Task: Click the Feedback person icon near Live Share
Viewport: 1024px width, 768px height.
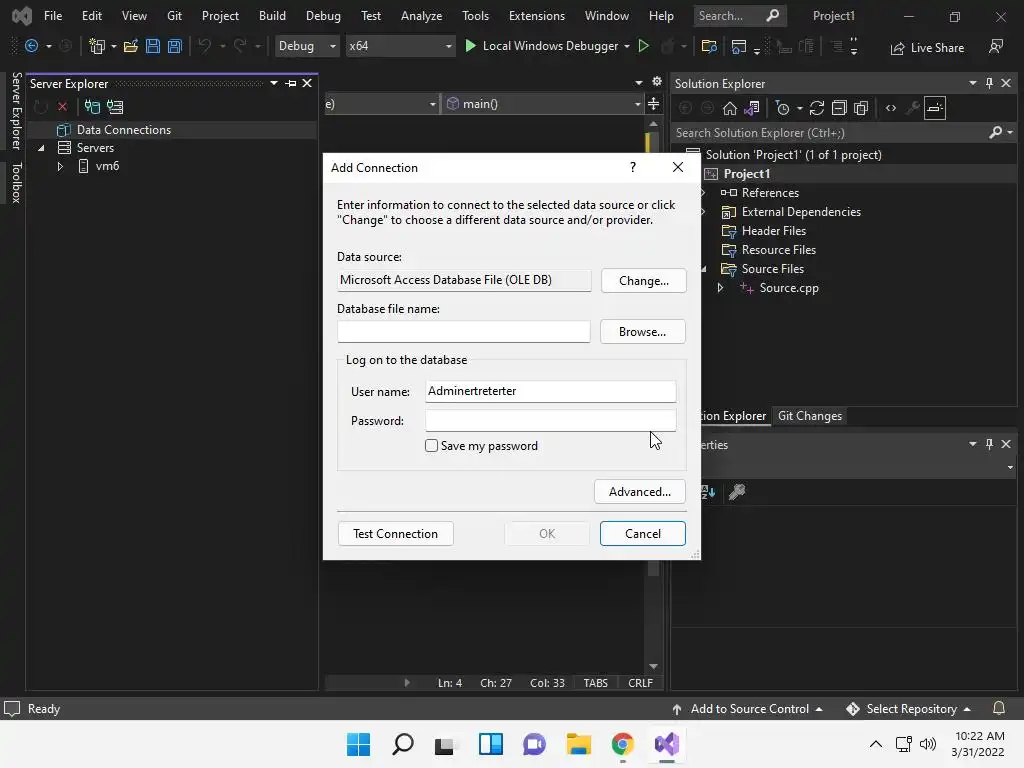Action: tap(996, 46)
